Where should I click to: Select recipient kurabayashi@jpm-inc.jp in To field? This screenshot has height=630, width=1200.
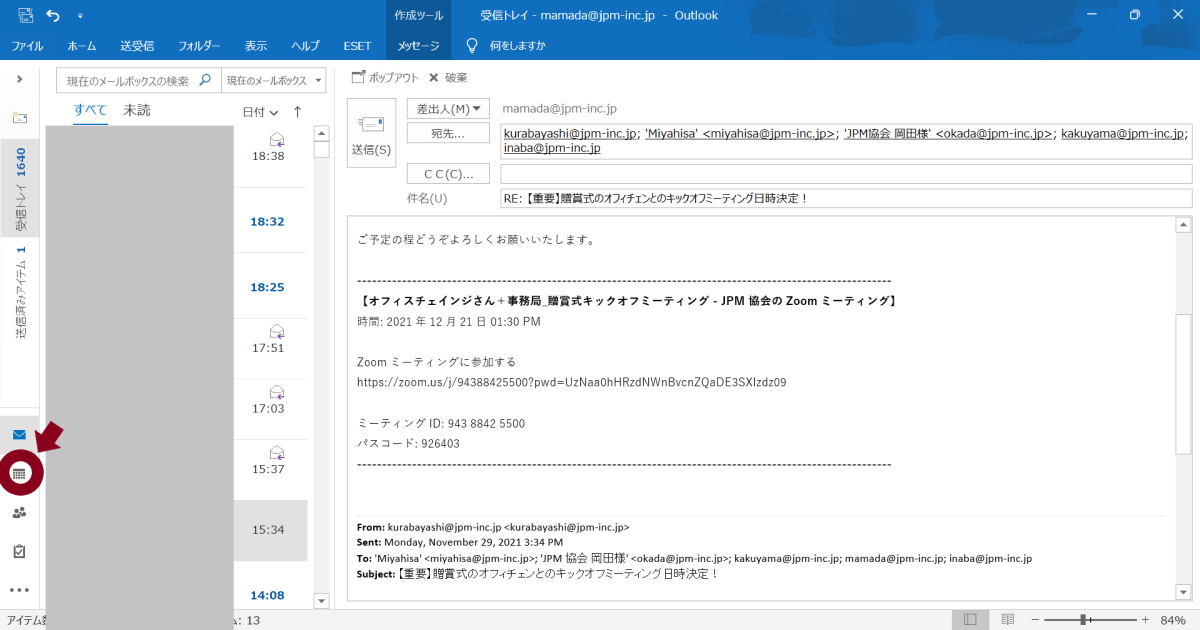570,133
